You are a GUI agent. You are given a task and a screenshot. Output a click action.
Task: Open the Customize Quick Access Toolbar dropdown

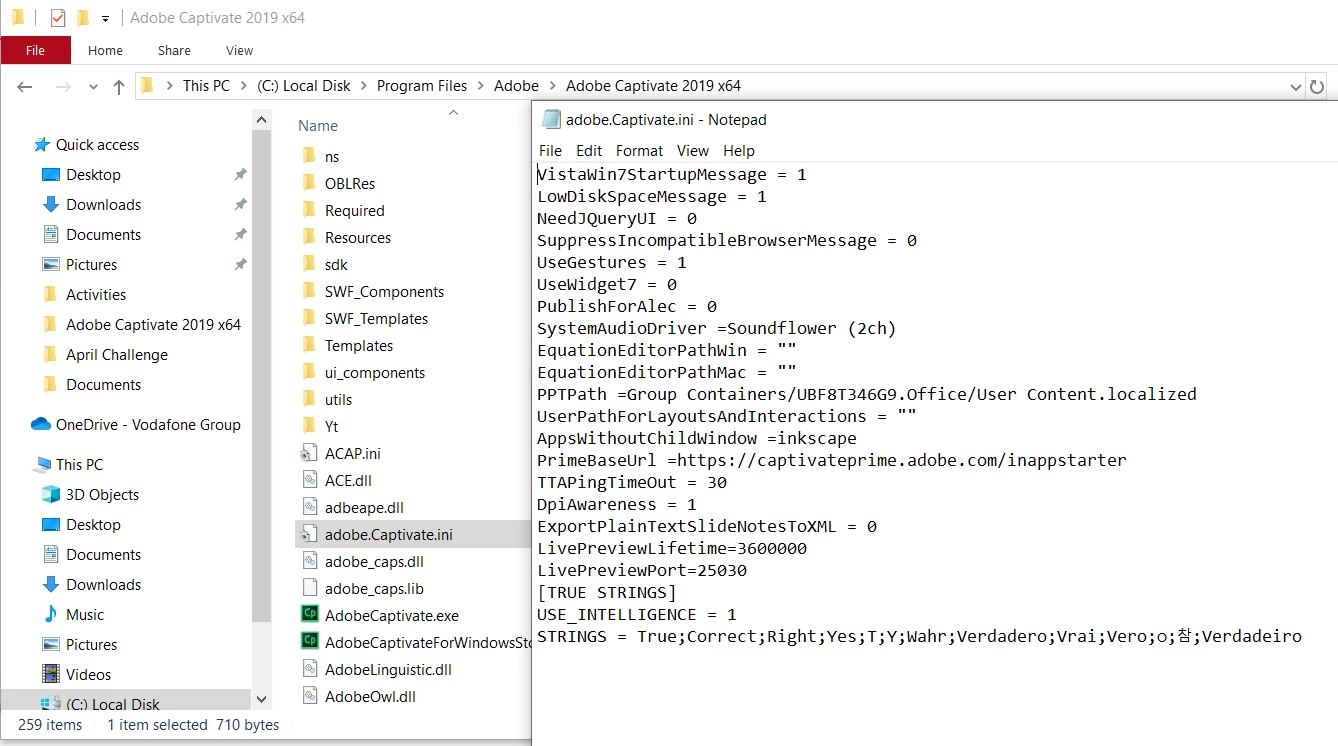coord(105,18)
